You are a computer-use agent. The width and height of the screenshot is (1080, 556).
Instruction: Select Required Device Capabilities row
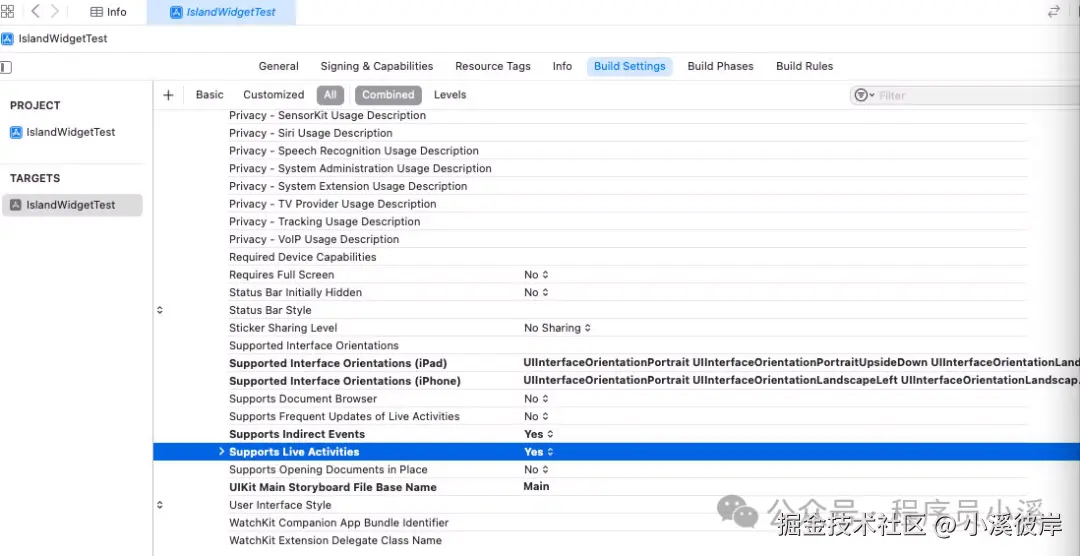[x=302, y=257]
